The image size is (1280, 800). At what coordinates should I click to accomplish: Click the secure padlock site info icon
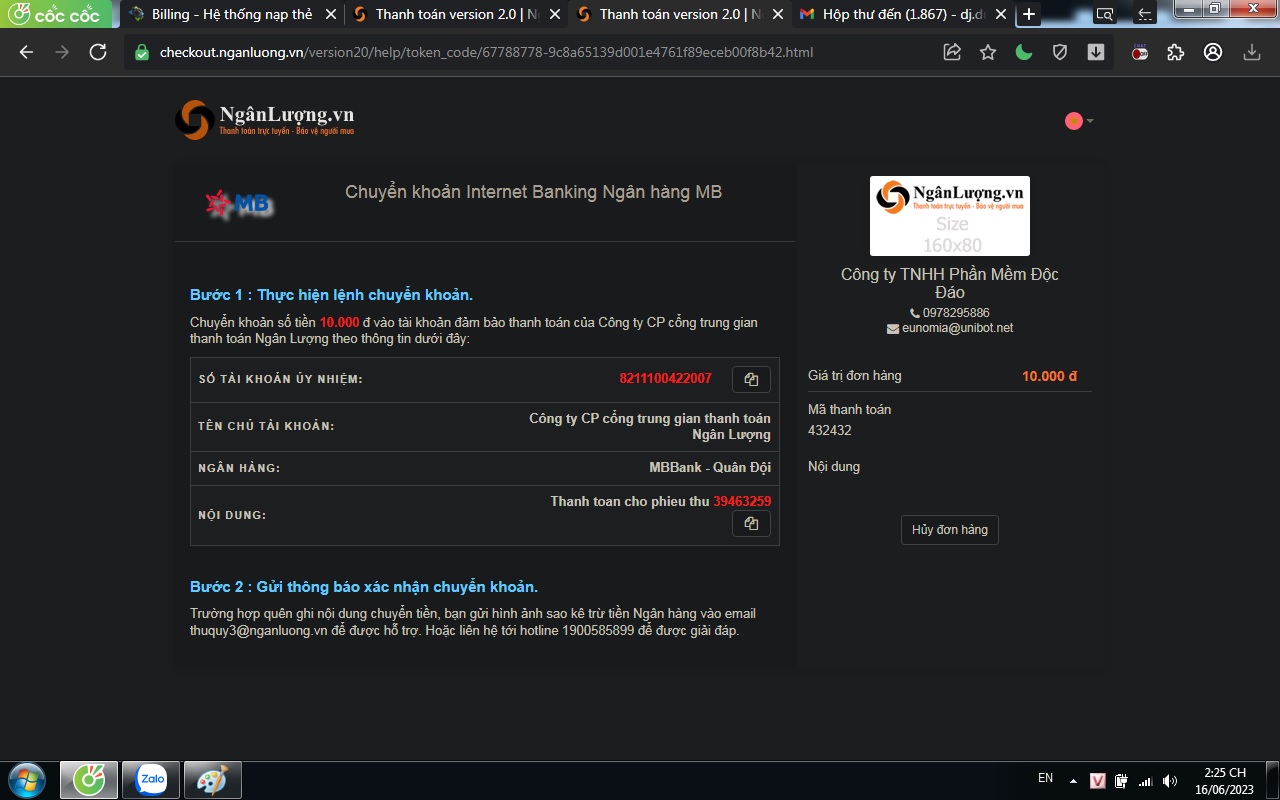(142, 52)
